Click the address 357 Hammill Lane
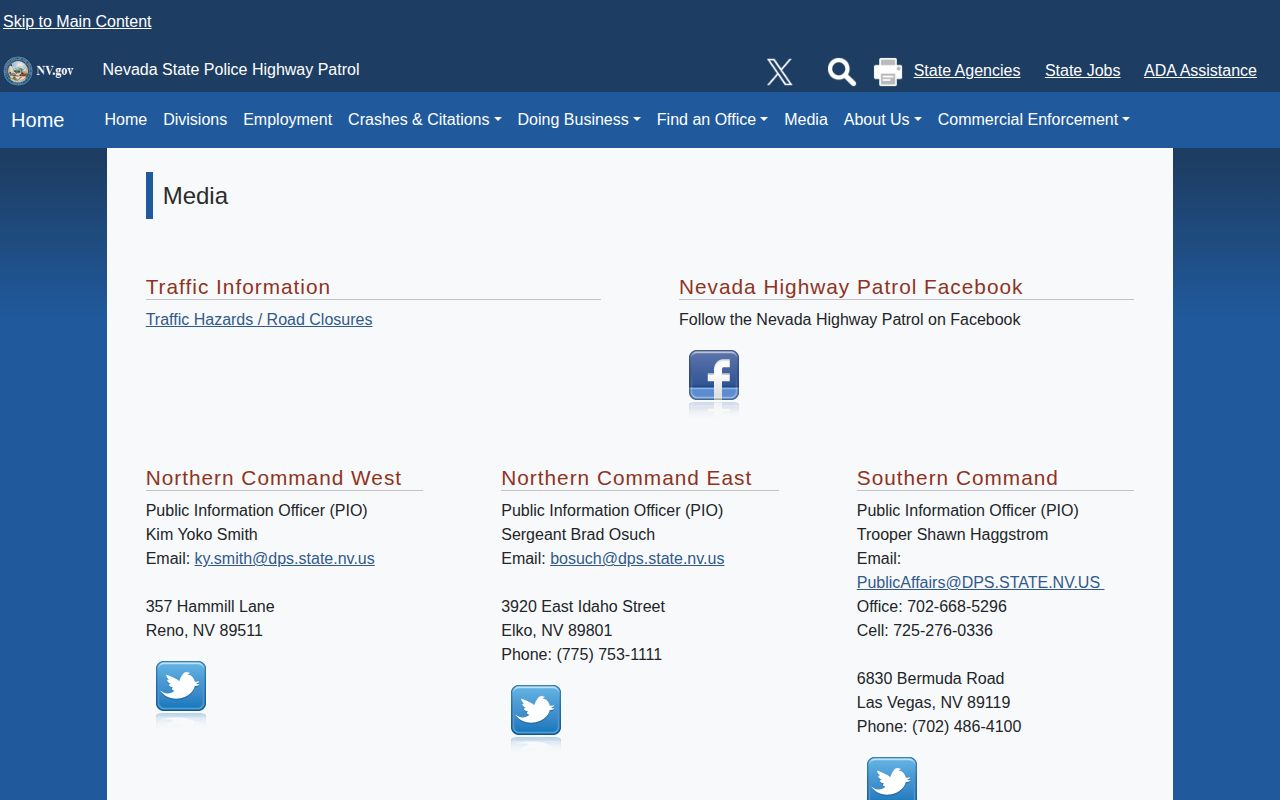The image size is (1280, 800). (x=210, y=606)
